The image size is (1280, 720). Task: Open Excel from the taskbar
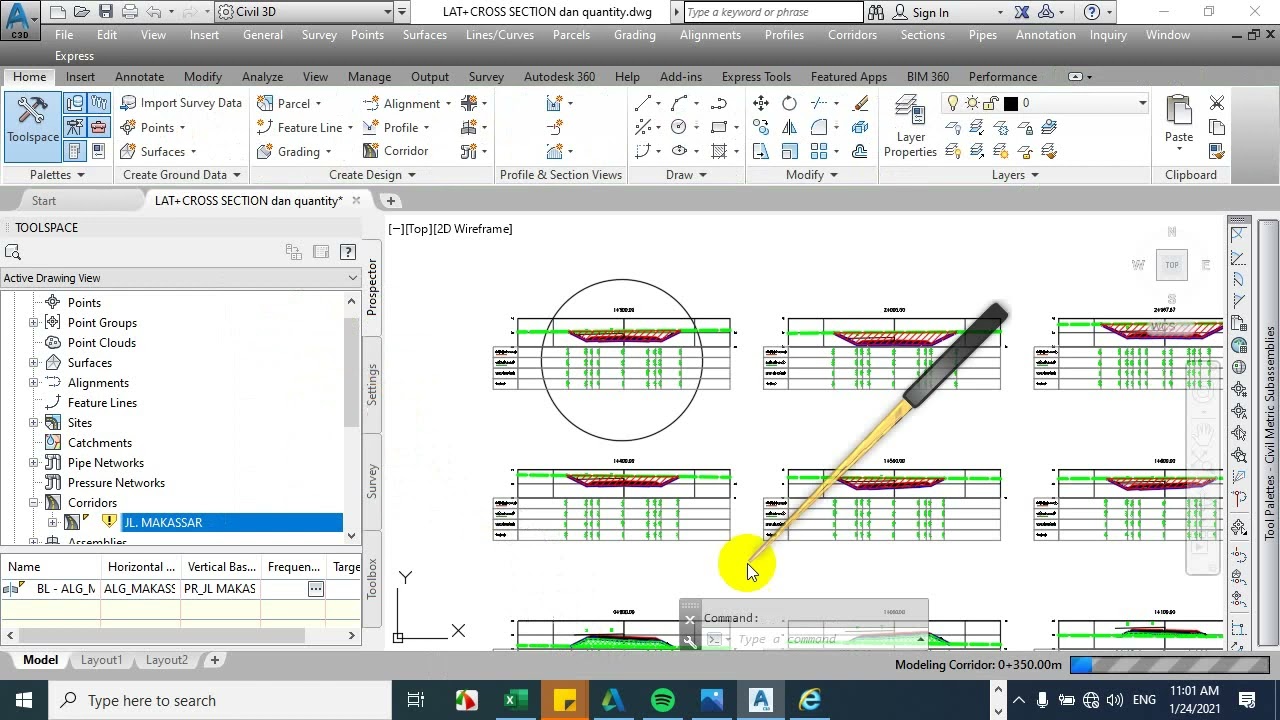coord(516,700)
